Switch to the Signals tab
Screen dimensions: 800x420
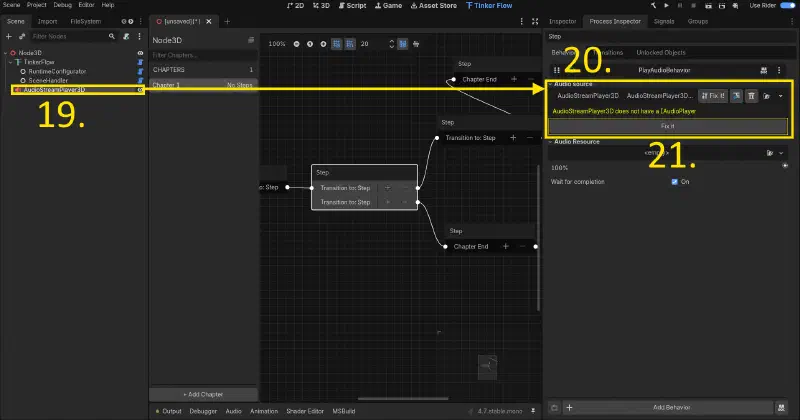click(664, 21)
